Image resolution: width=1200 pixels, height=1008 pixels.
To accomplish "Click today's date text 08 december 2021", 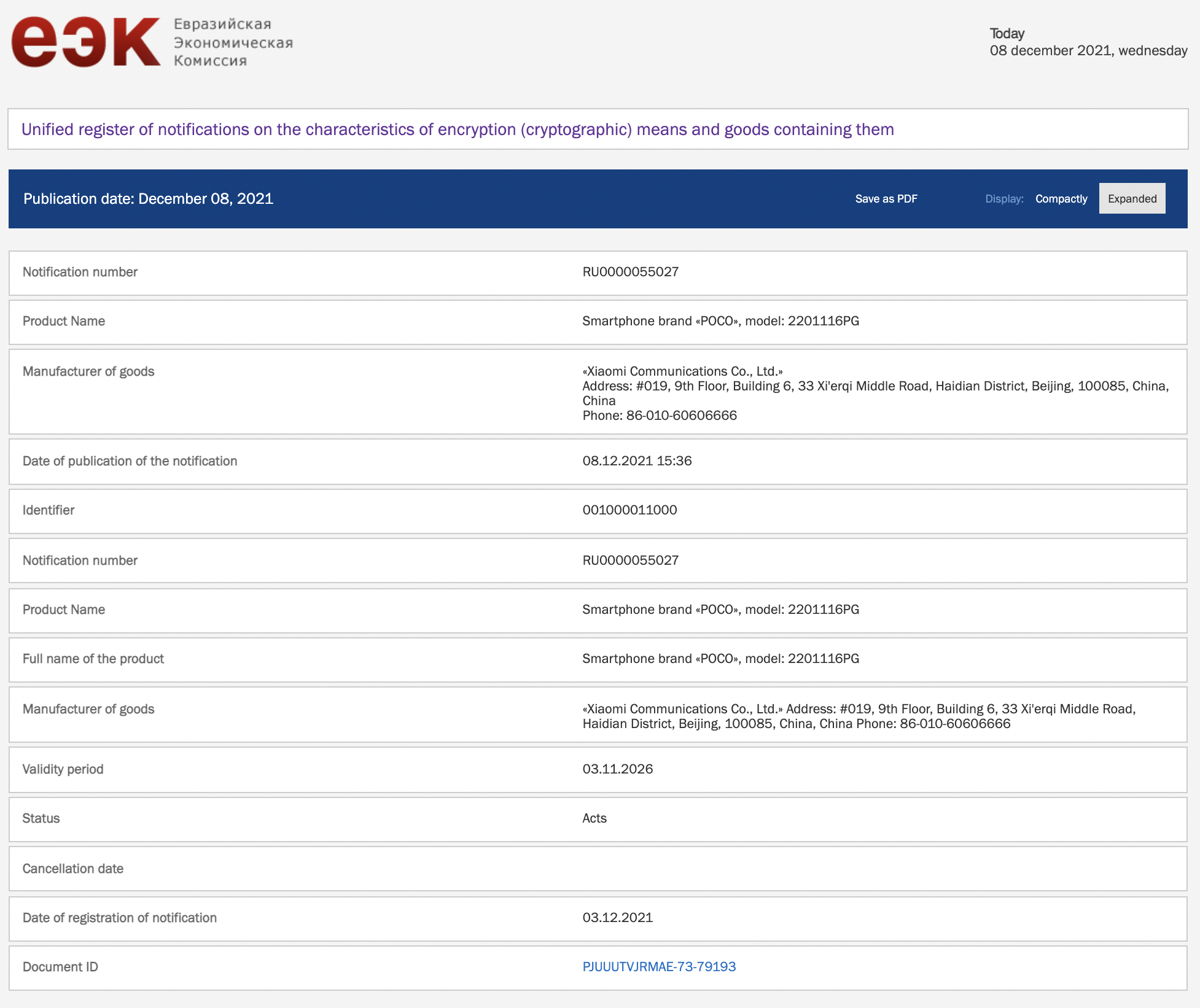I will point(1088,51).
